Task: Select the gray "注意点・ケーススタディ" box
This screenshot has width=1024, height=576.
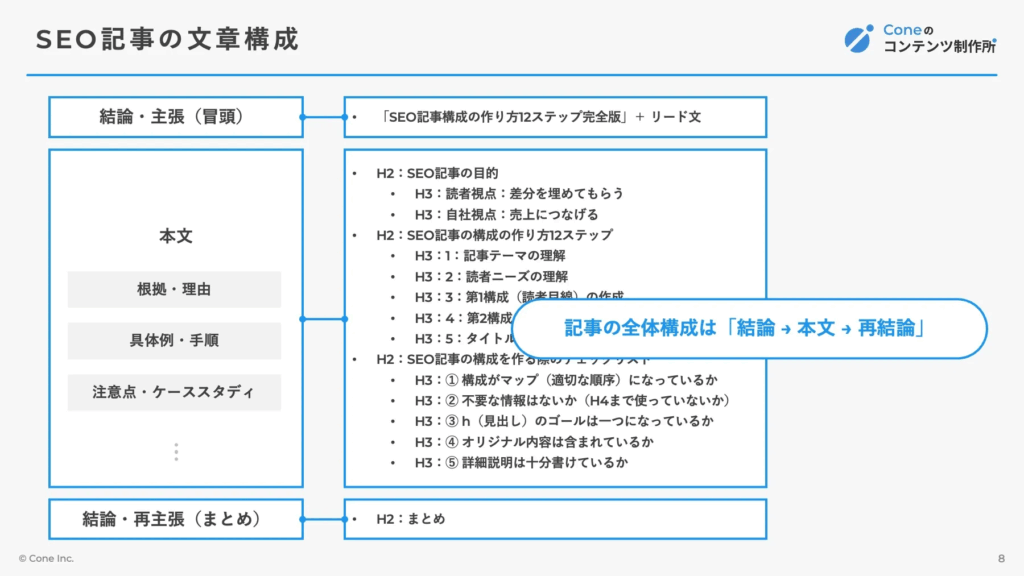Action: (174, 392)
